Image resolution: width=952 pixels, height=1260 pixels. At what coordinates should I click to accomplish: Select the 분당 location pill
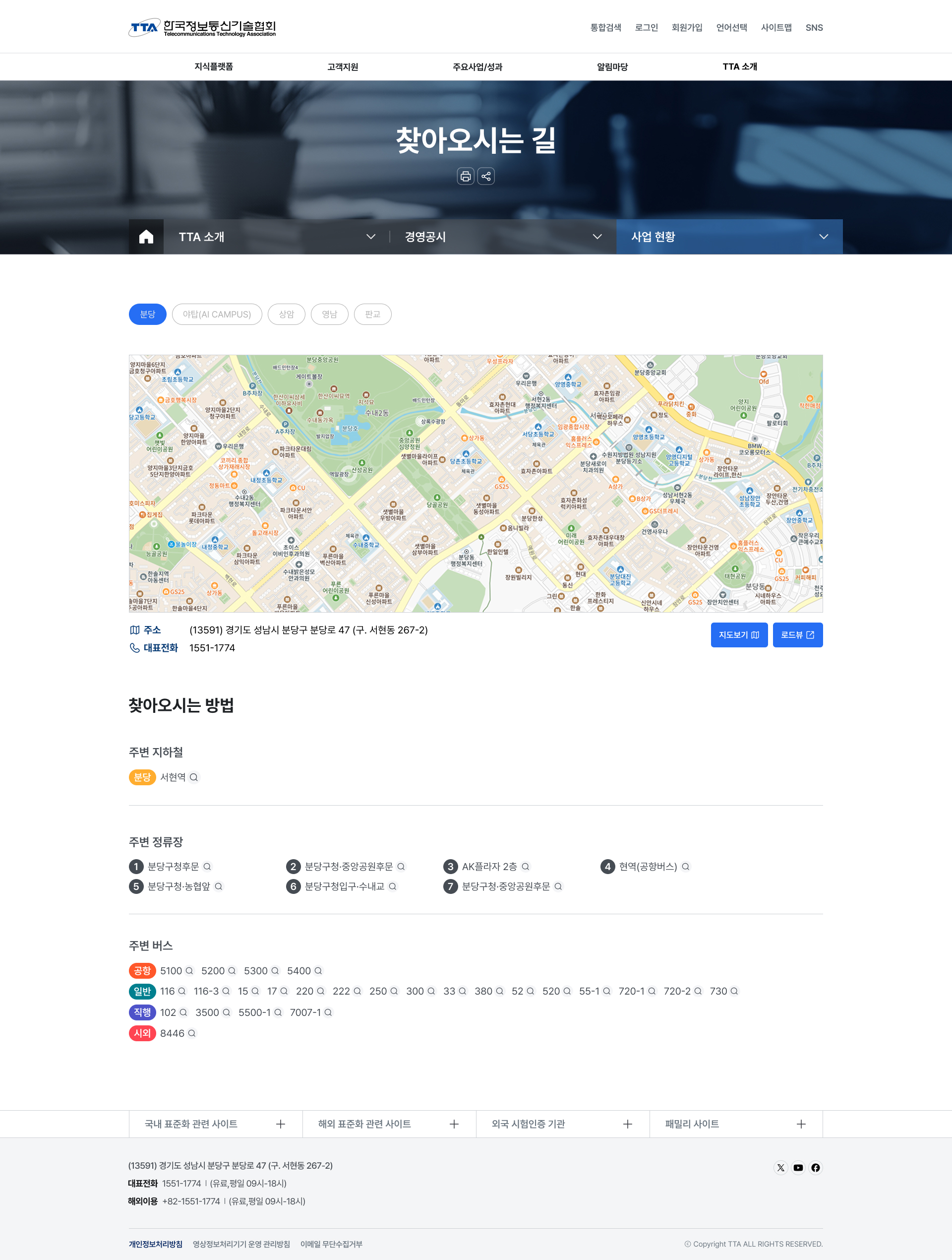(x=147, y=314)
